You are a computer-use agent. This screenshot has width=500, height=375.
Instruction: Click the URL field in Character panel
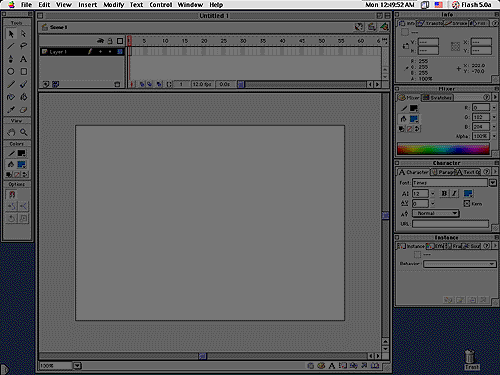tap(450, 224)
